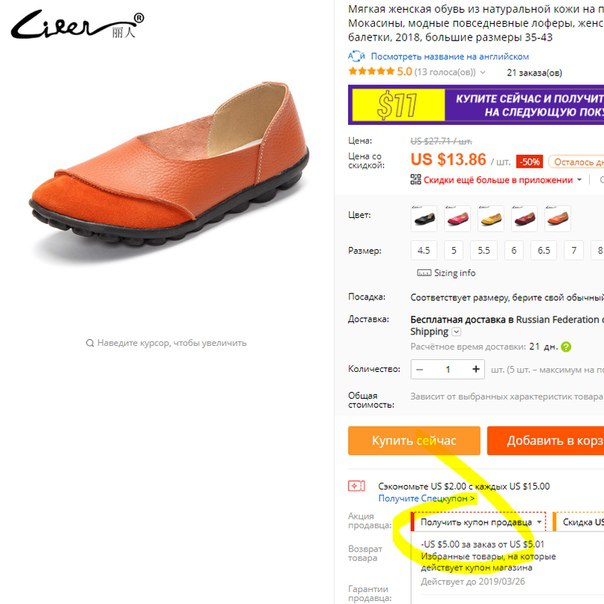Click the red coupon ticket icon

(x=356, y=486)
